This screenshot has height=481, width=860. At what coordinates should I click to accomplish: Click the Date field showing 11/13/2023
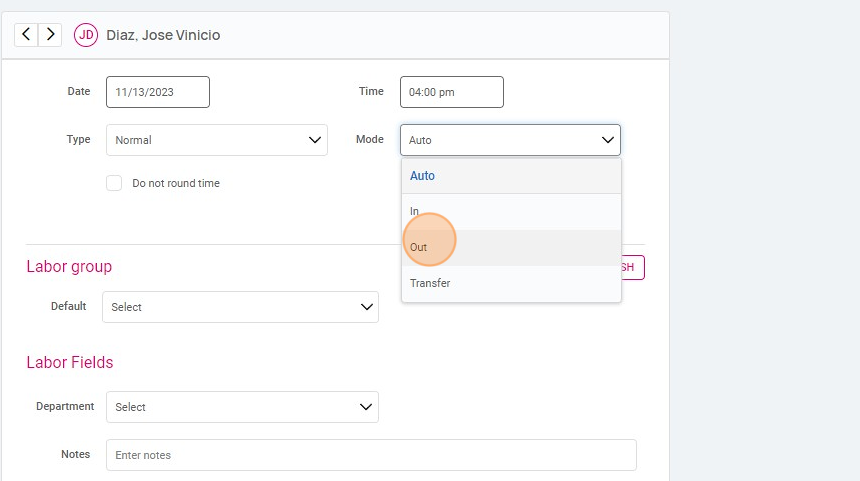pos(157,92)
